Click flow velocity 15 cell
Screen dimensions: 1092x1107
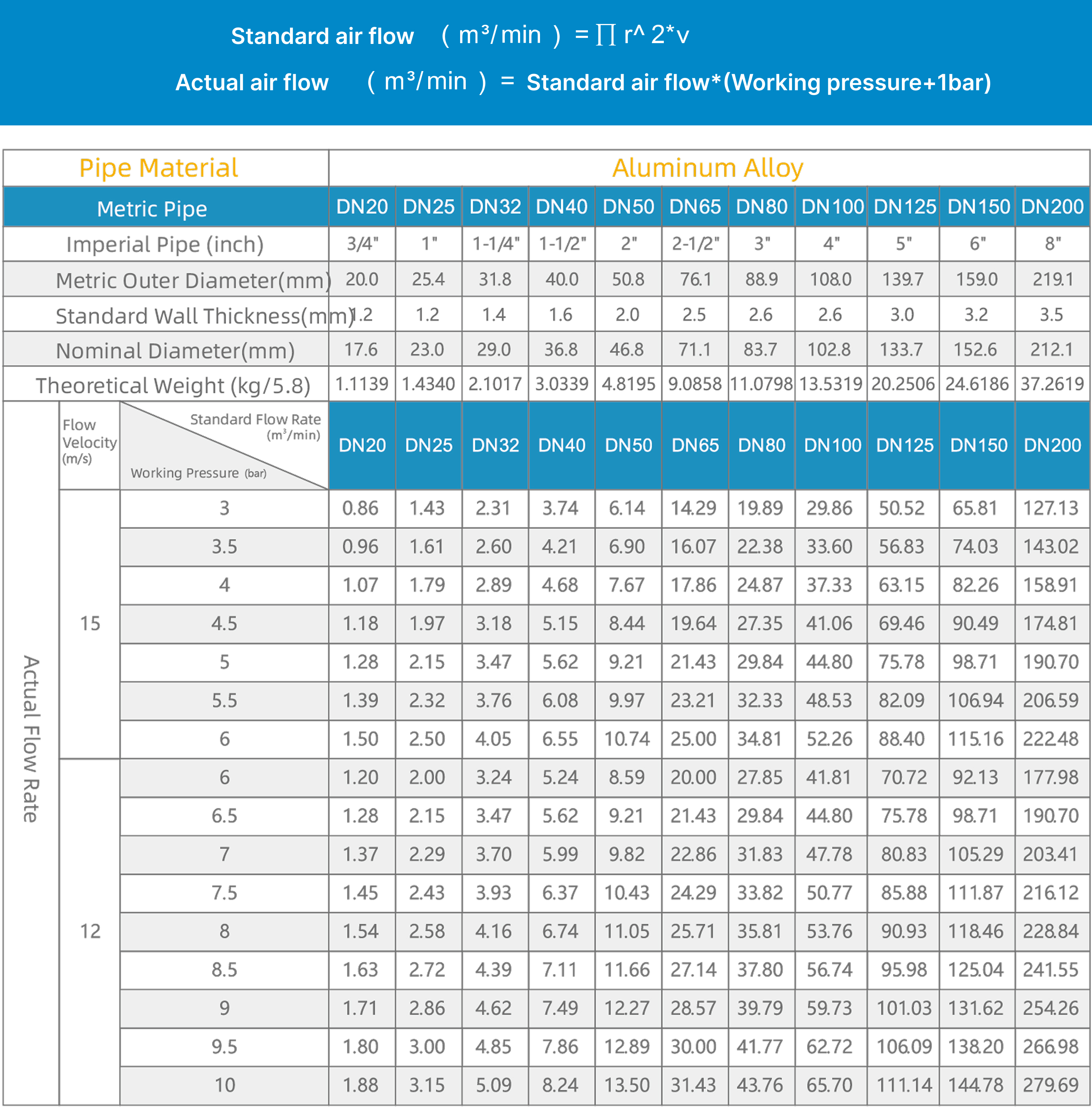90,623
